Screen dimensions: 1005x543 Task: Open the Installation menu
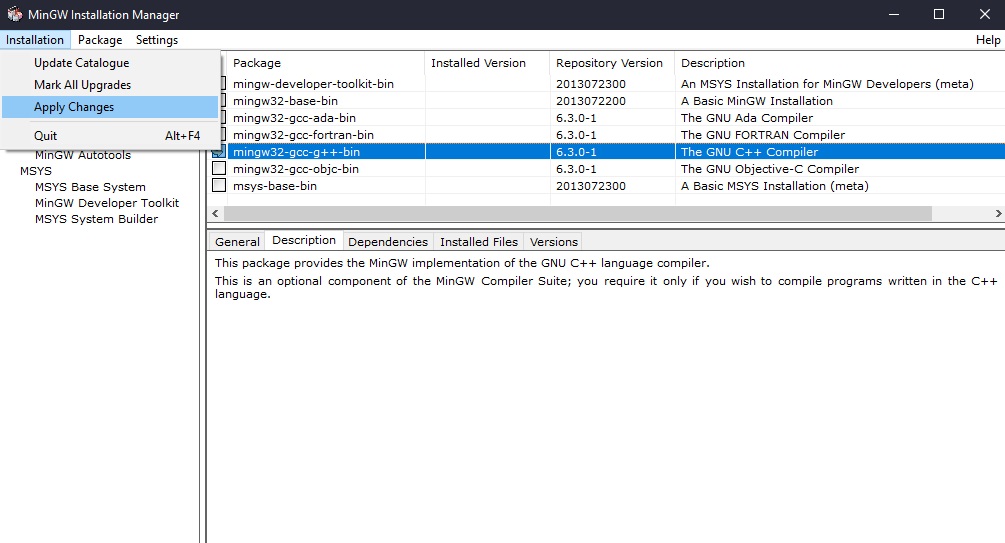[x=35, y=40]
